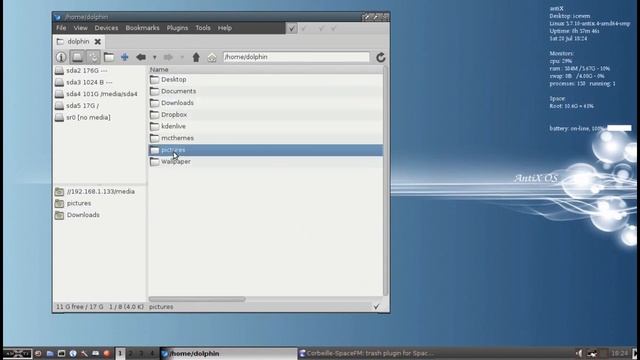Toggle panel 1 checkbox in menu bar

click(291, 28)
